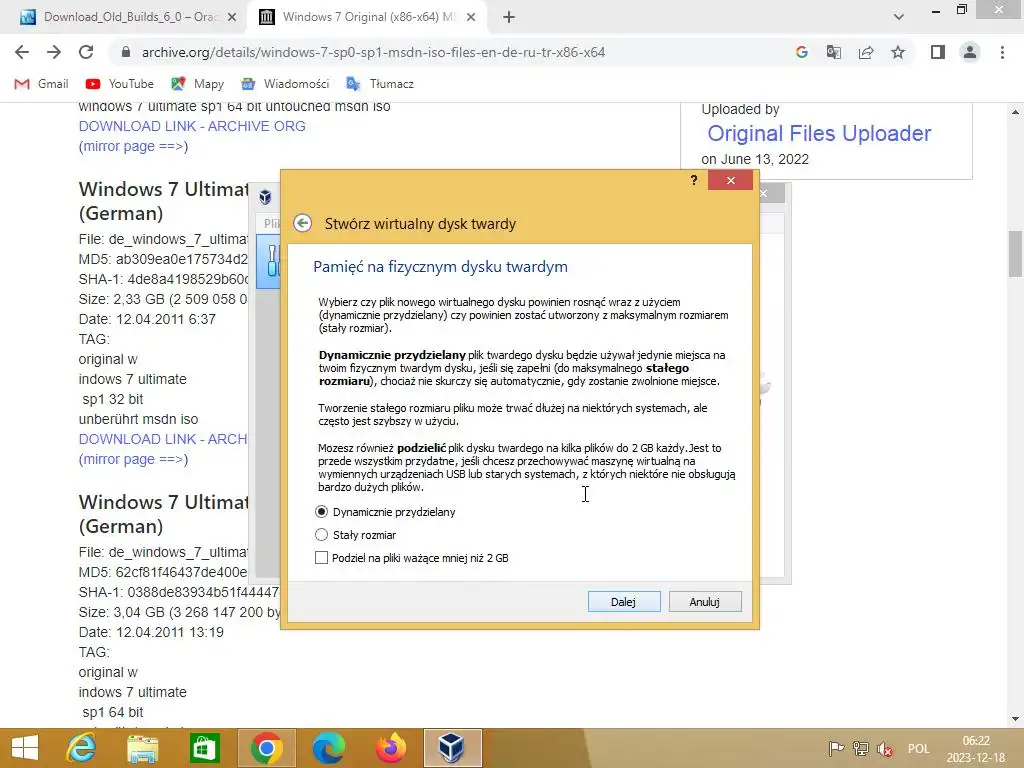Click the POL language indicator
The width and height of the screenshot is (1024, 768).
coord(918,749)
